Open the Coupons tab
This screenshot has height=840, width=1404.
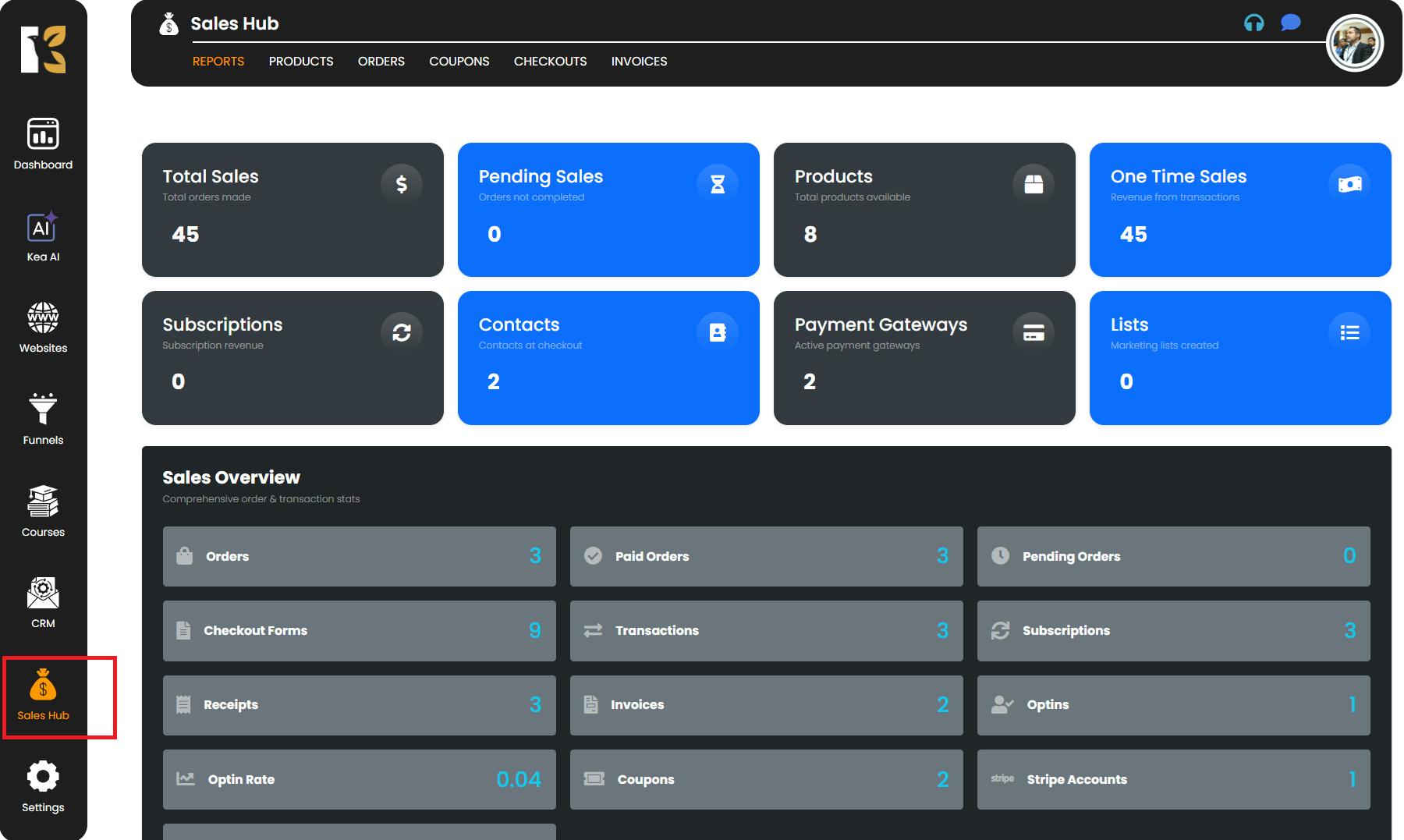[459, 62]
